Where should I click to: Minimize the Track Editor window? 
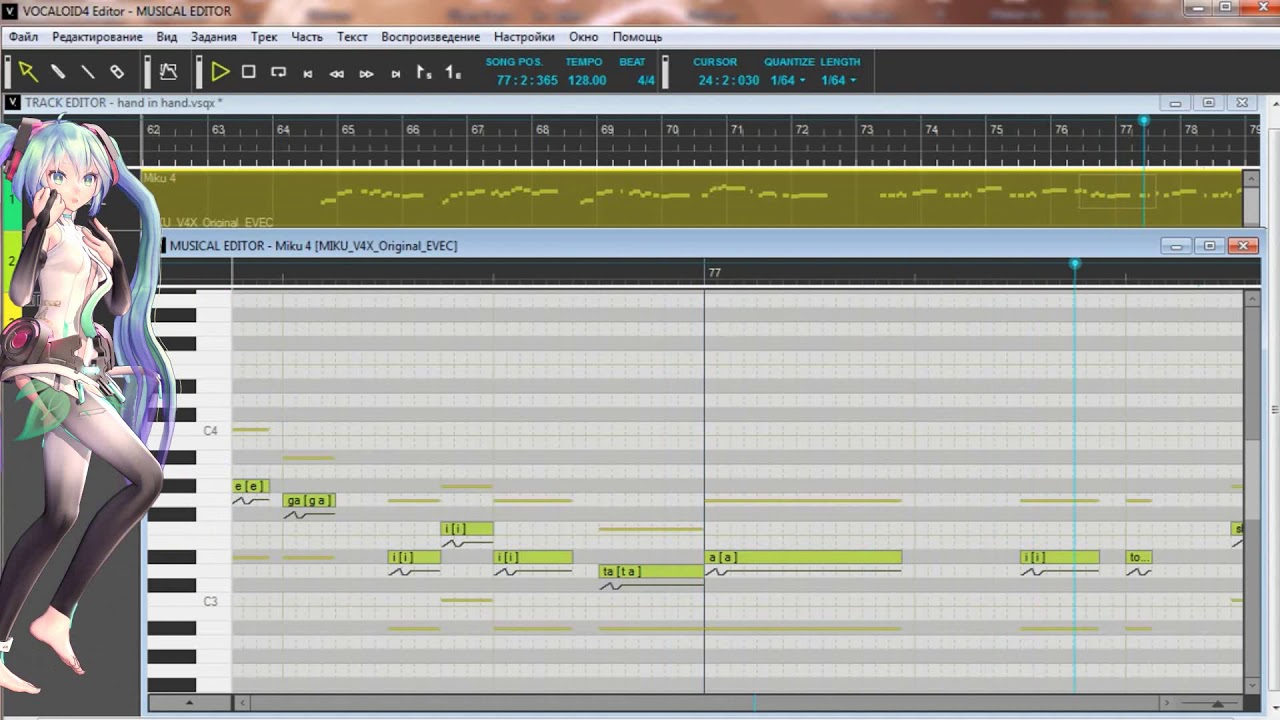pyautogui.click(x=1175, y=102)
